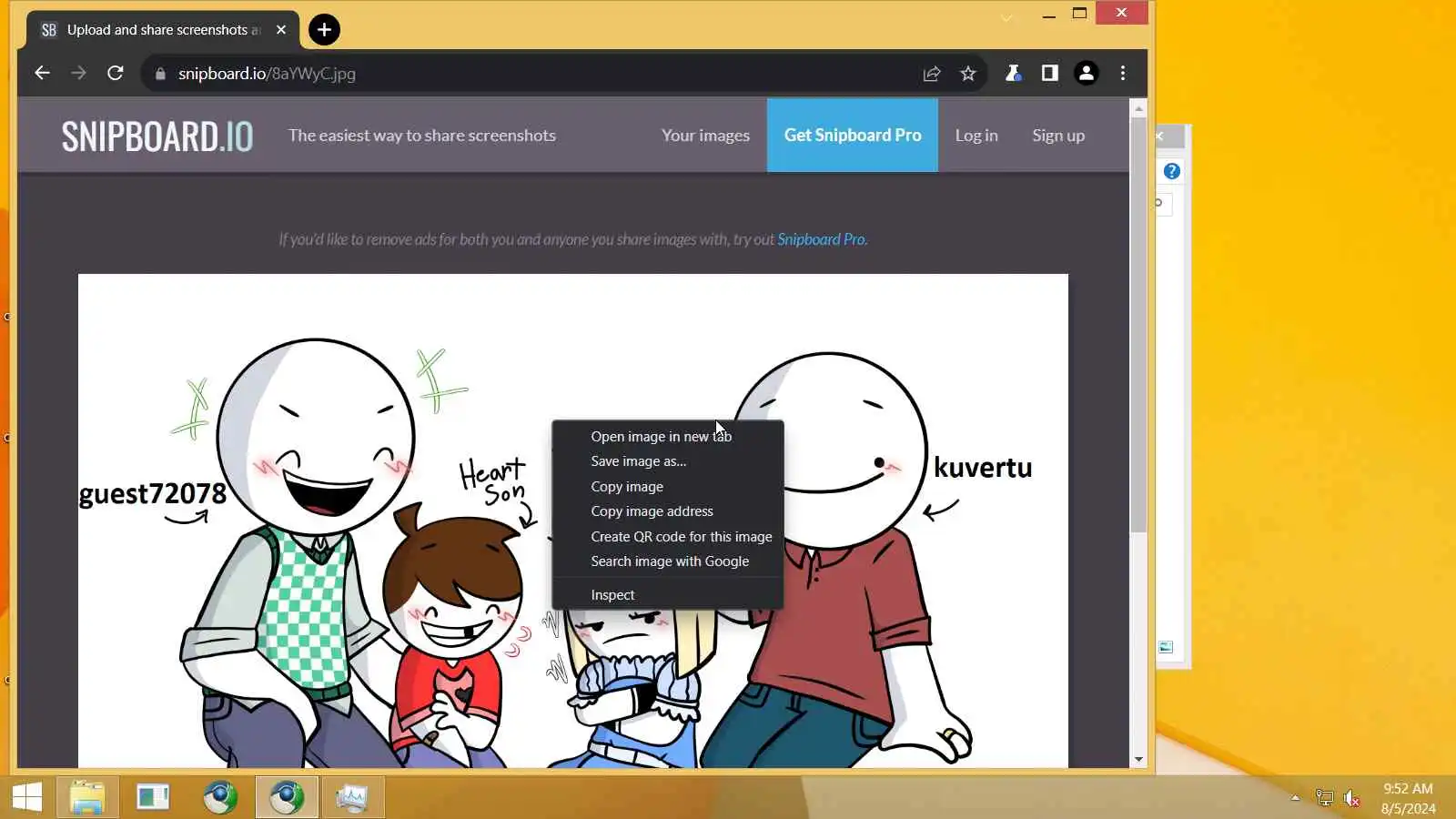Open 'Your images' in the navigation
Viewport: 1456px width, 819px height.
point(705,136)
